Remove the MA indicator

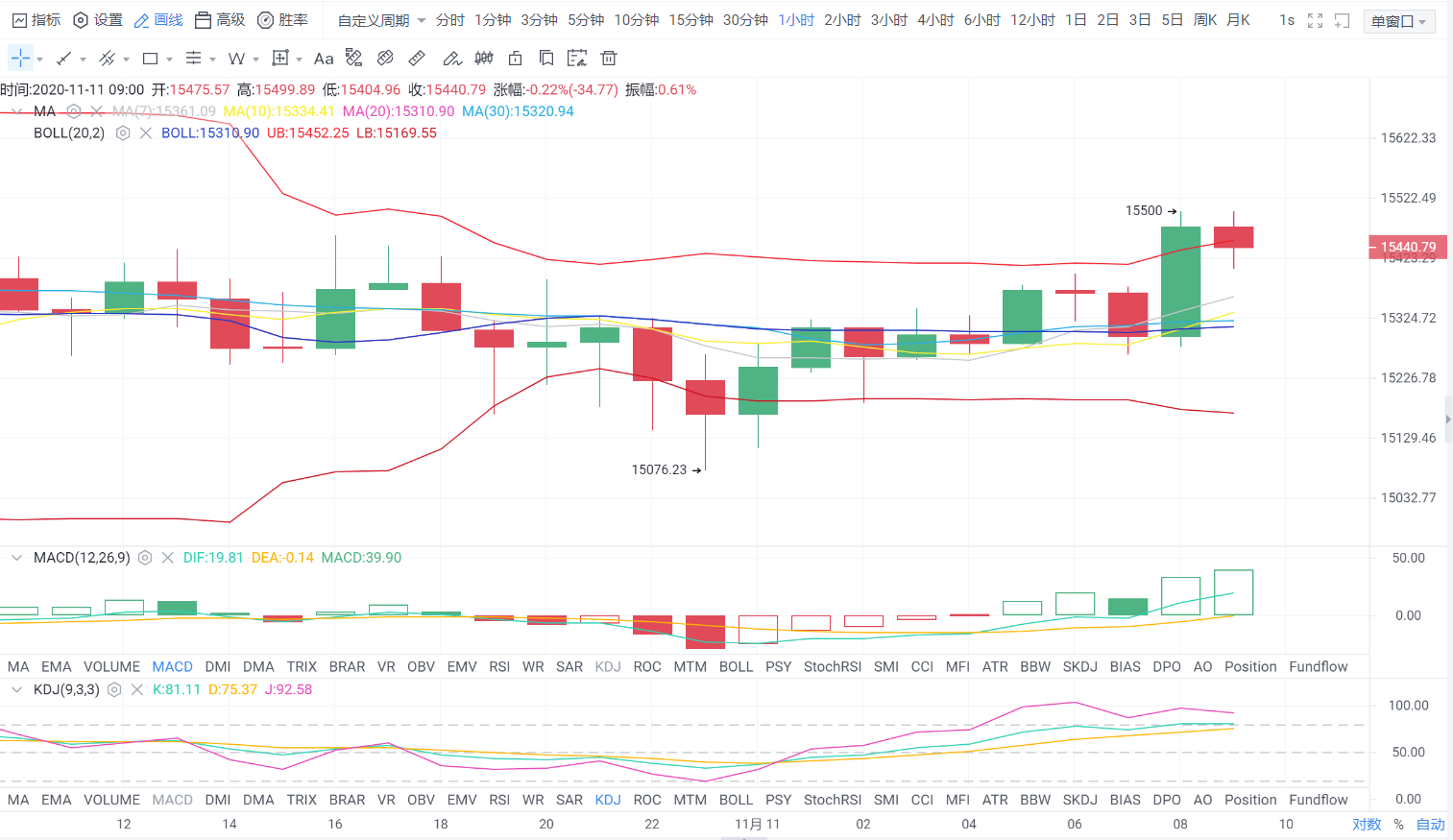[96, 111]
